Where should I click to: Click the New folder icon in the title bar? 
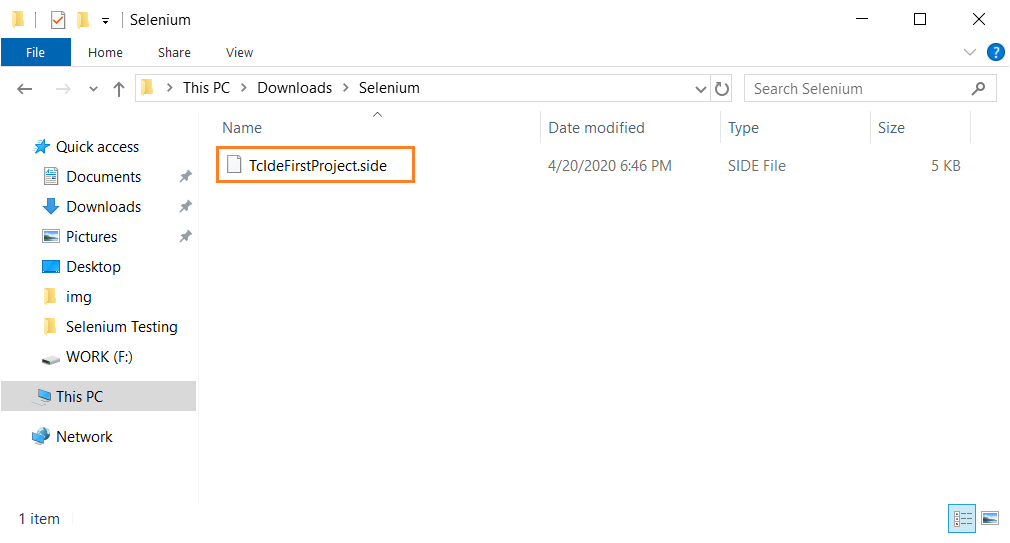[82, 20]
